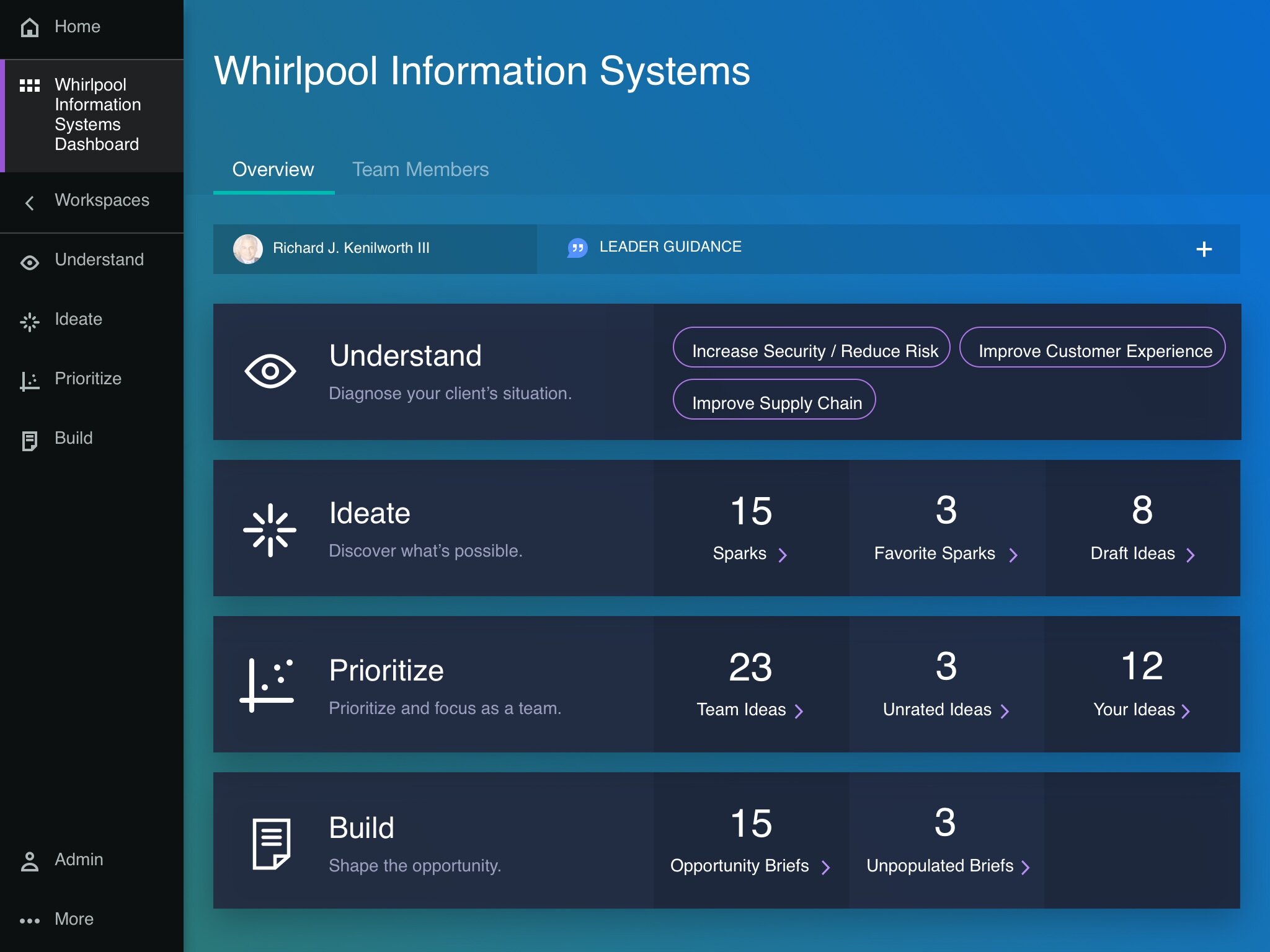This screenshot has height=952, width=1270.
Task: Select the Increase Security / Reduce Risk tag
Action: 811,348
